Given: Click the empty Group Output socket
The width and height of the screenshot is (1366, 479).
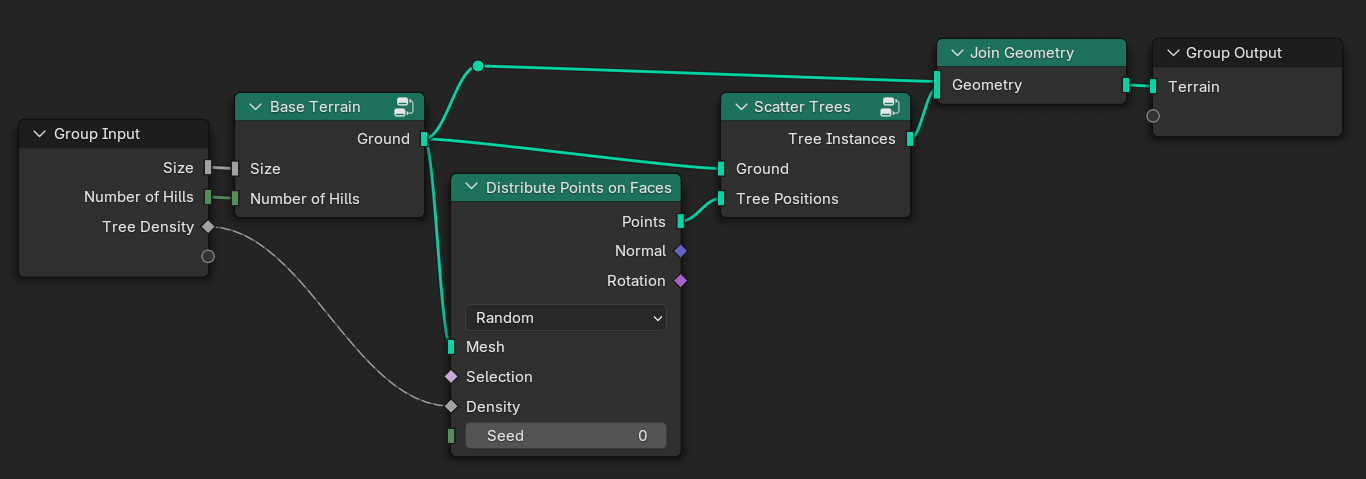Looking at the screenshot, I should (1153, 116).
